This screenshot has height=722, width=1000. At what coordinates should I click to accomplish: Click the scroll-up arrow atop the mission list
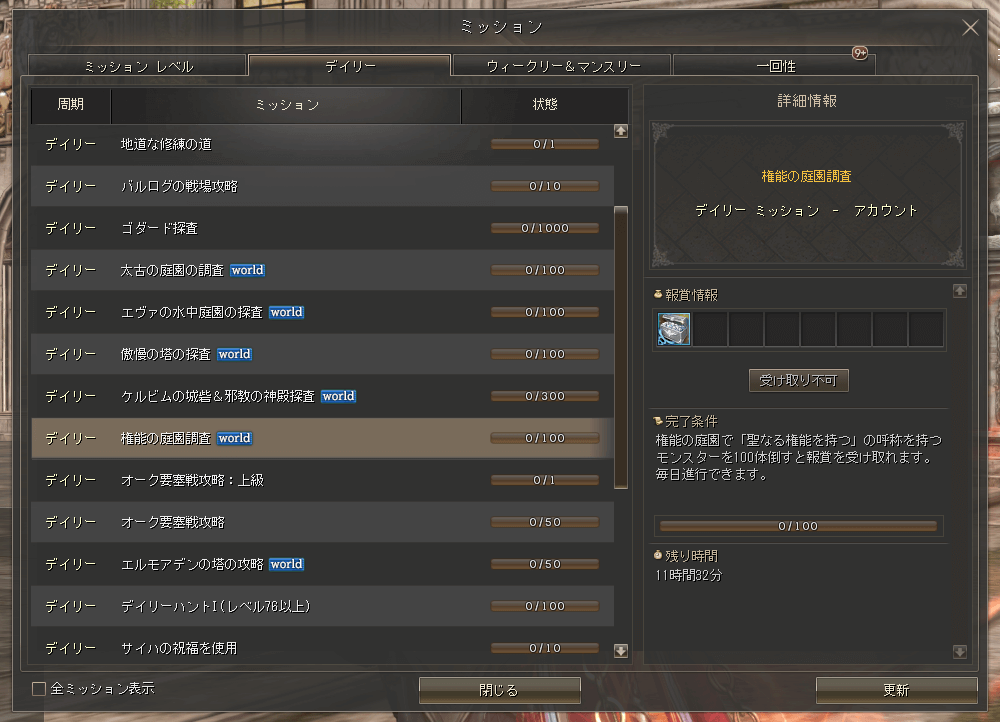coord(621,130)
